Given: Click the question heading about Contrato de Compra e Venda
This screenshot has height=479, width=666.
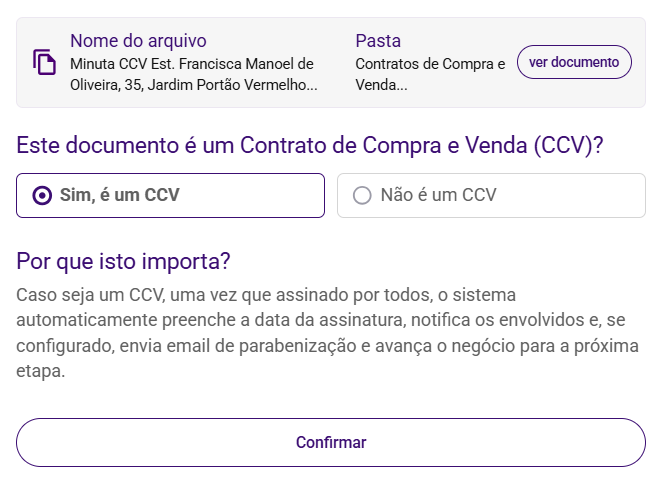Looking at the screenshot, I should (x=310, y=144).
